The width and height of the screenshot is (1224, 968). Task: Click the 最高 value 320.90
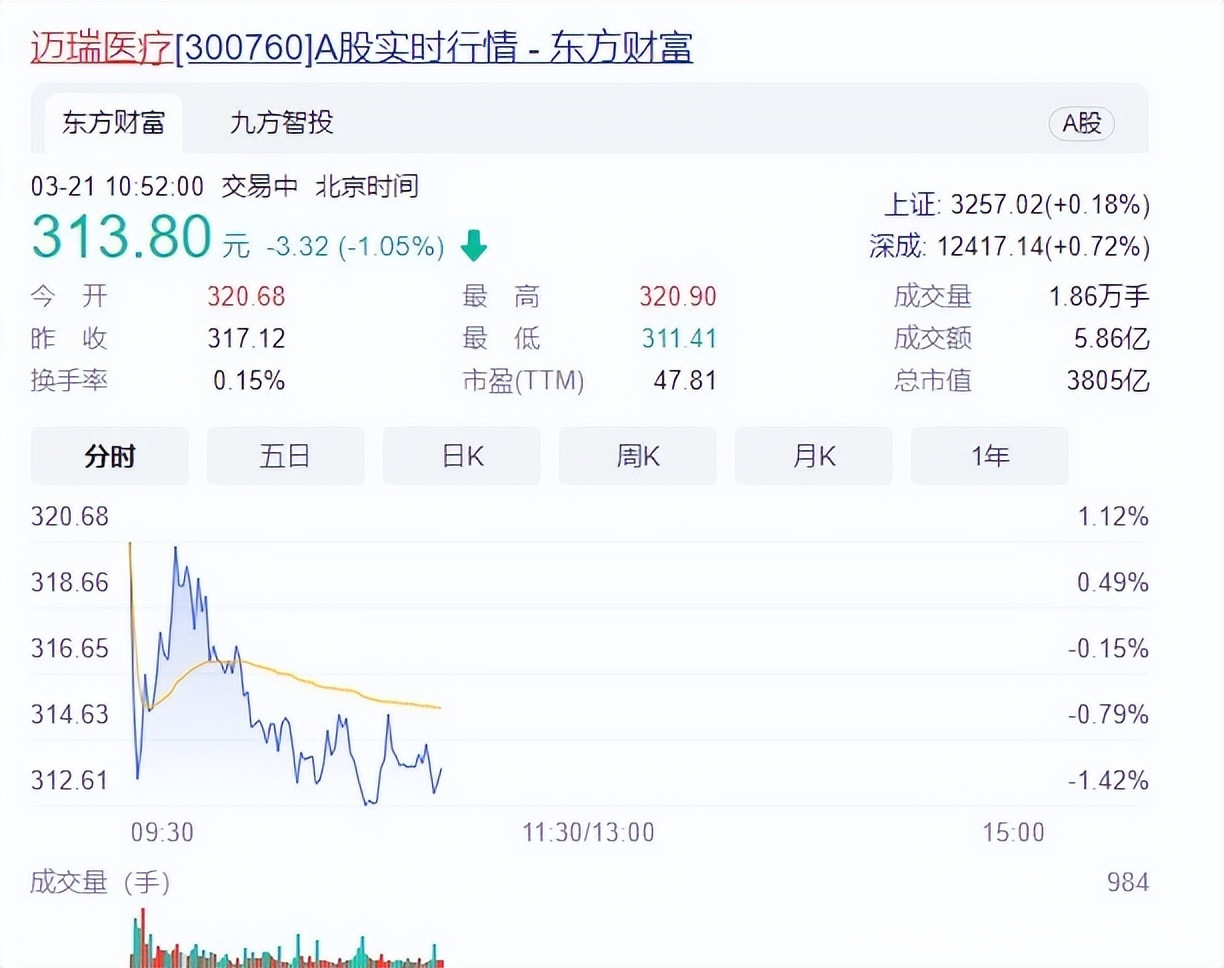678,296
